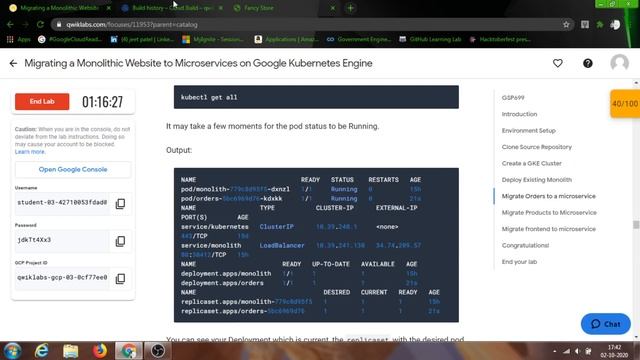Jump to Introduction section
This screenshot has height=360, width=640.
pyautogui.click(x=519, y=114)
